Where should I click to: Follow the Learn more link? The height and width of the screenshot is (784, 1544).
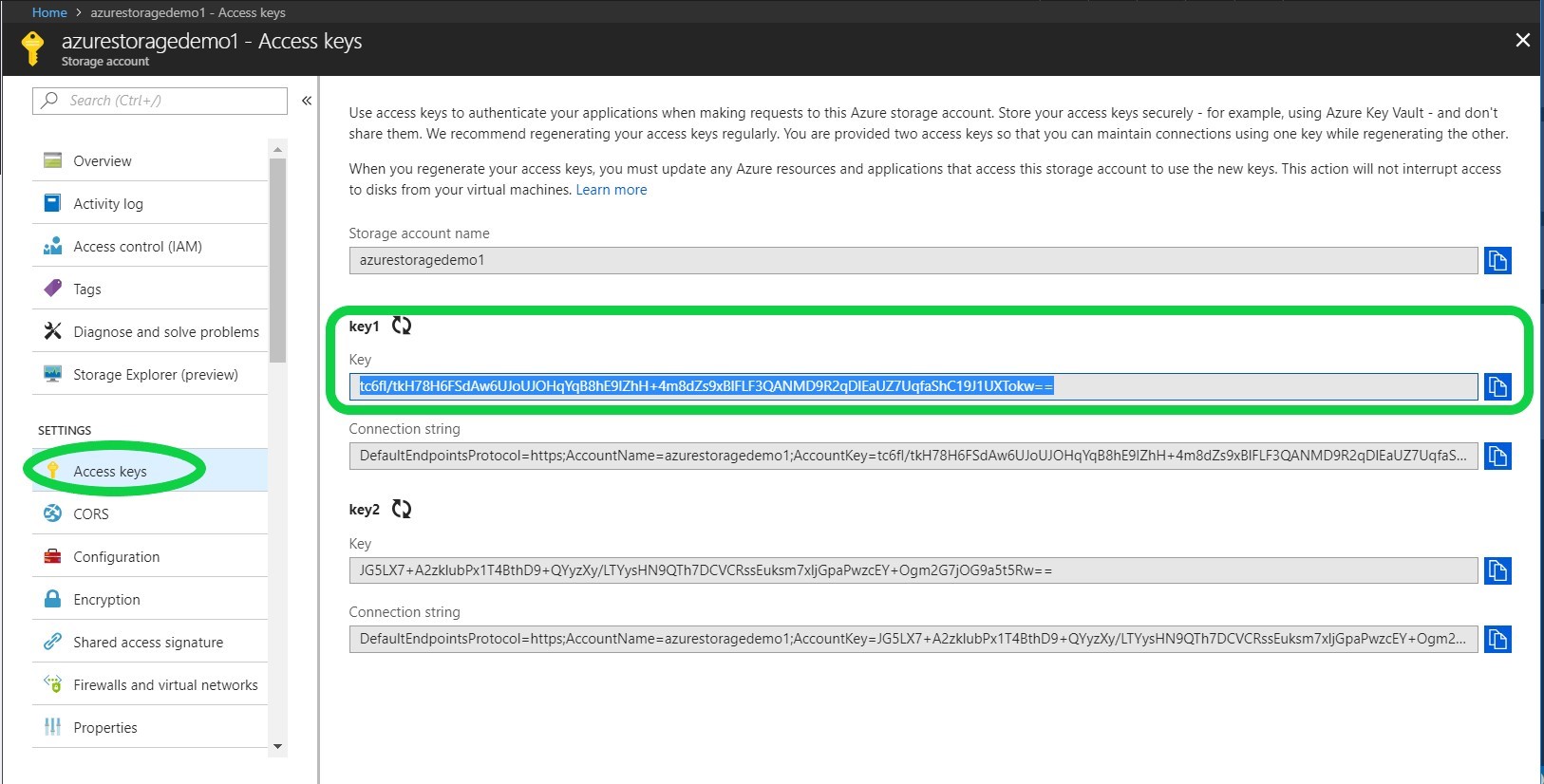click(612, 190)
